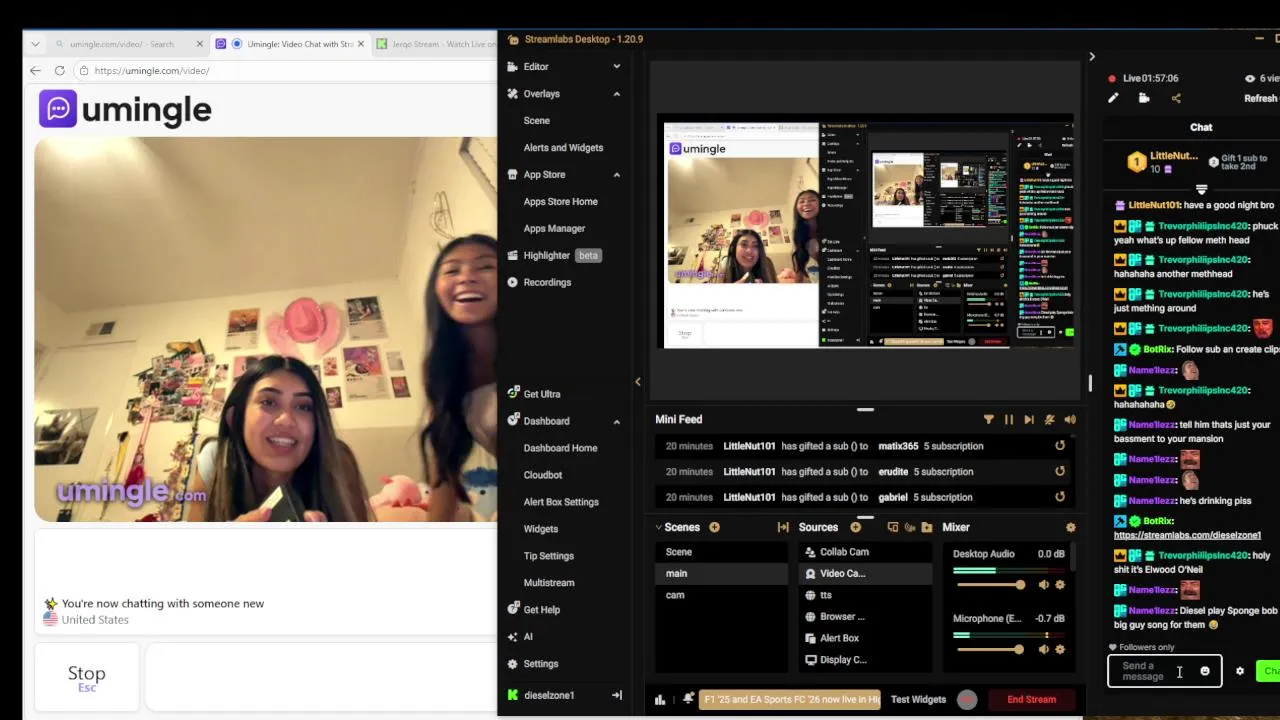Open the chat emote picker smiley
The width and height of the screenshot is (1280, 720).
(1205, 671)
